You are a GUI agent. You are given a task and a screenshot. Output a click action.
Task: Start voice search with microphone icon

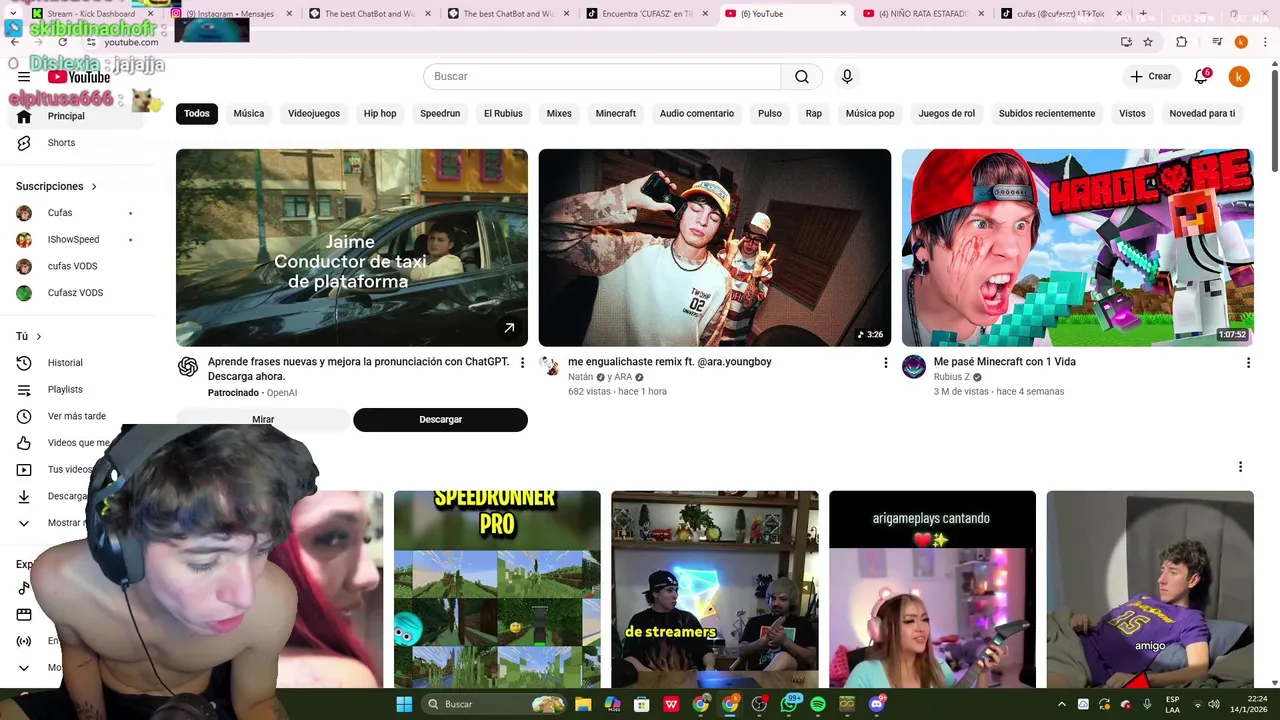(847, 77)
